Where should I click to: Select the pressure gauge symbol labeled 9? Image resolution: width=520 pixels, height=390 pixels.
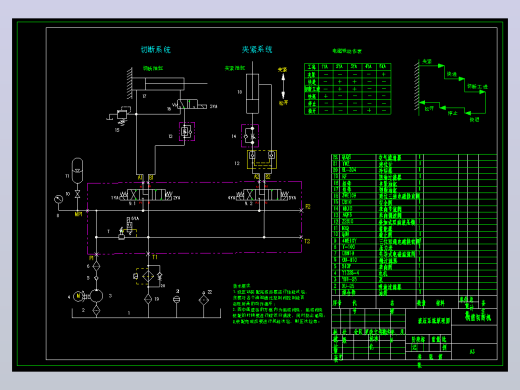pyautogui.click(x=59, y=199)
